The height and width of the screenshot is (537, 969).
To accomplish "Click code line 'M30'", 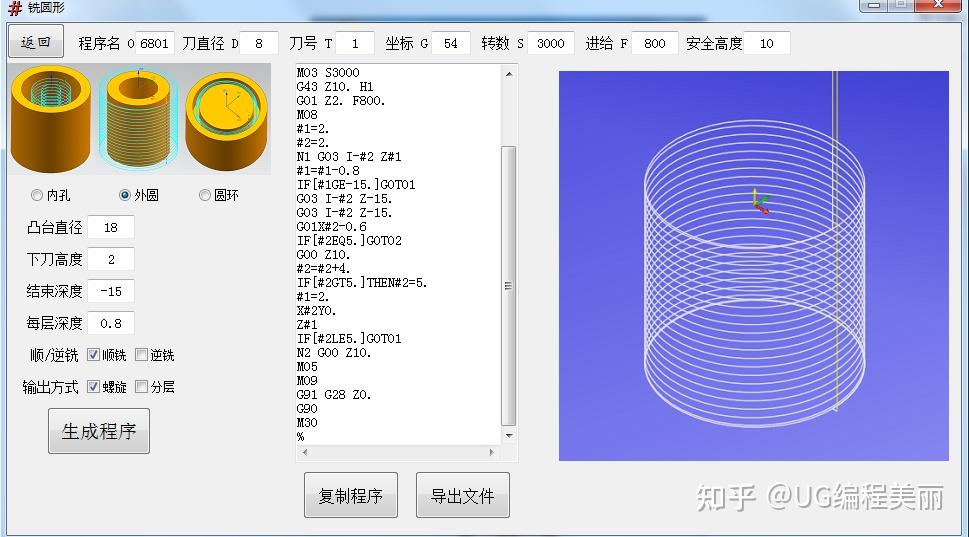I will pyautogui.click(x=307, y=423).
